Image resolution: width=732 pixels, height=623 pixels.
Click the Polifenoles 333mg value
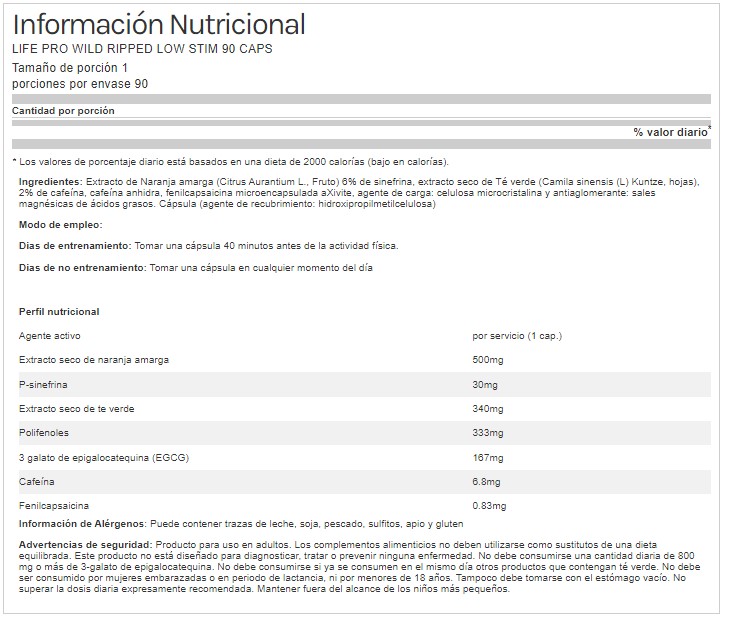tap(487, 432)
